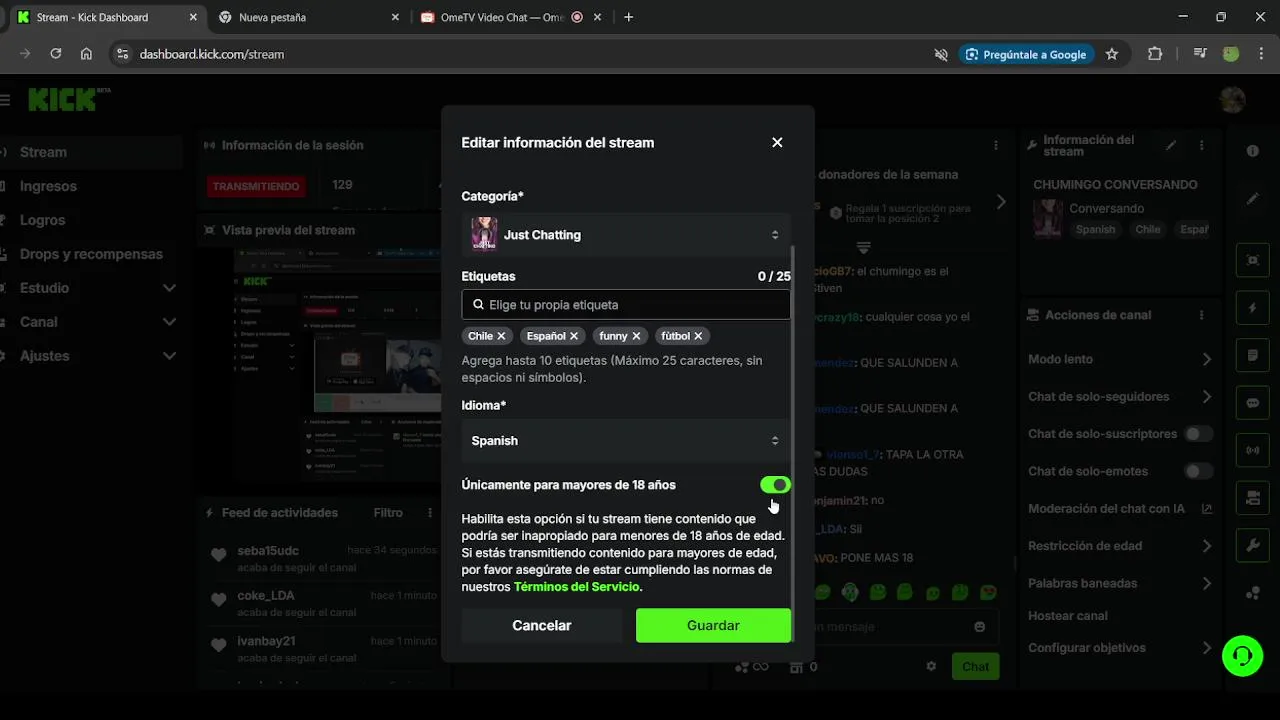Click the address bar URL
The width and height of the screenshot is (1280, 720).
point(212,54)
